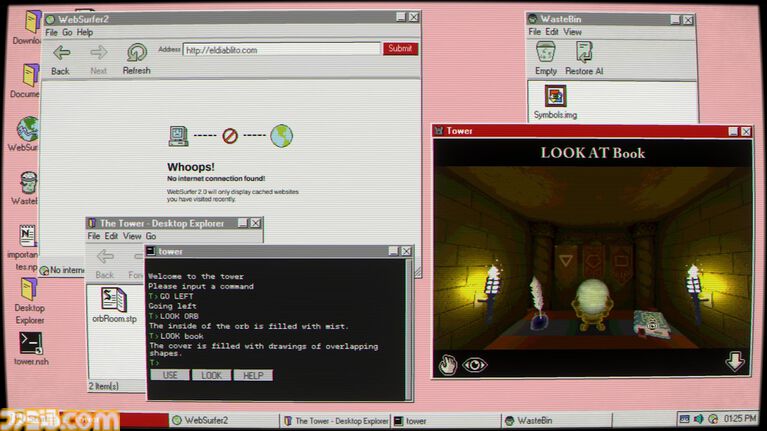Open the View menu in WasteBin
Viewport: 767px width, 431px height.
click(573, 32)
